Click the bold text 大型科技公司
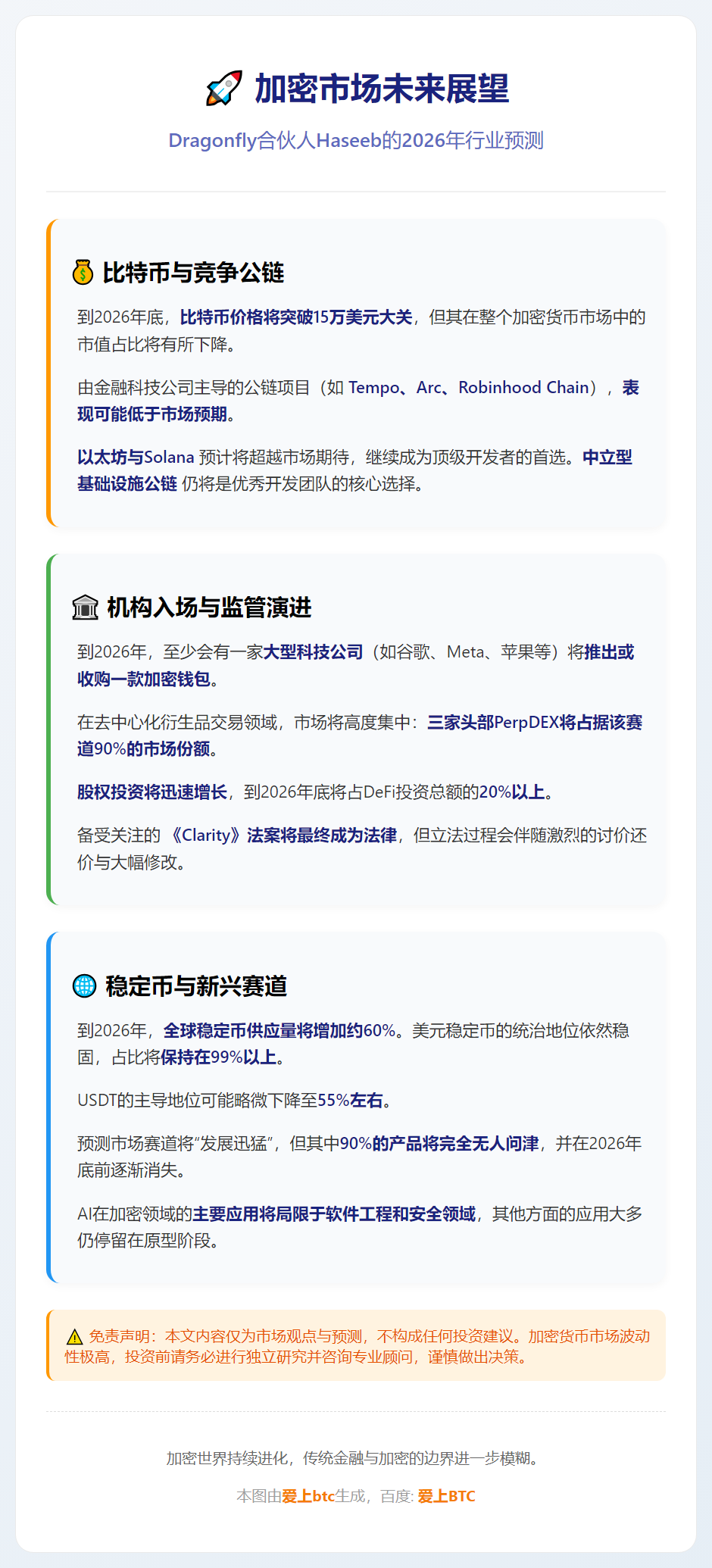The height and width of the screenshot is (1568, 712). point(313,652)
